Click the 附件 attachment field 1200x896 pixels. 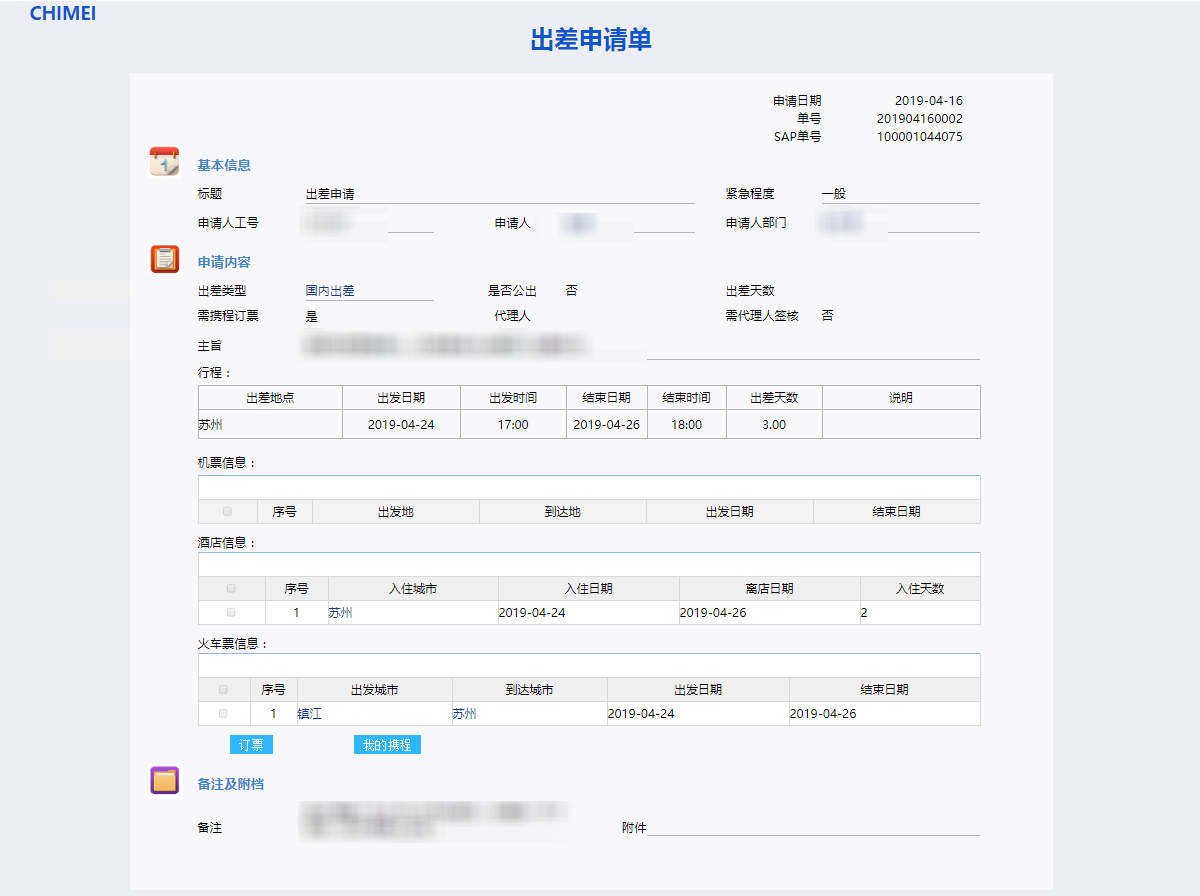pos(813,827)
